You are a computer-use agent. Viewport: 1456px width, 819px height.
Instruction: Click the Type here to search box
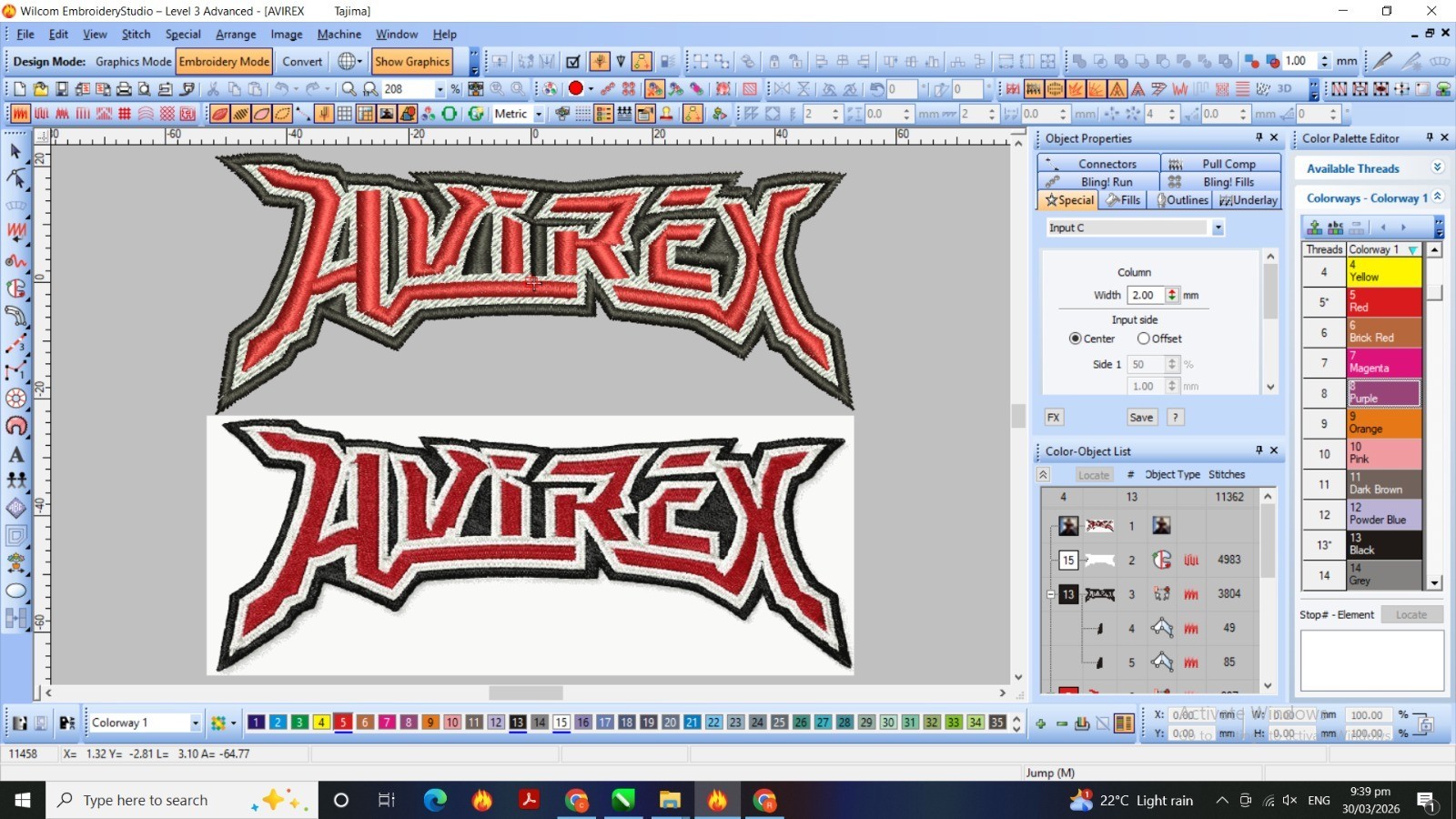pos(182,800)
